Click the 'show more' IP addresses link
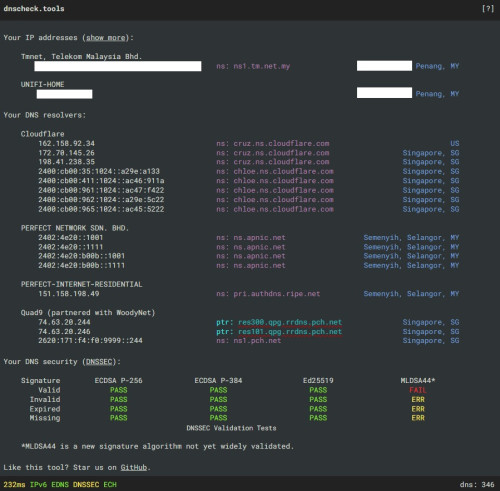 106,38
